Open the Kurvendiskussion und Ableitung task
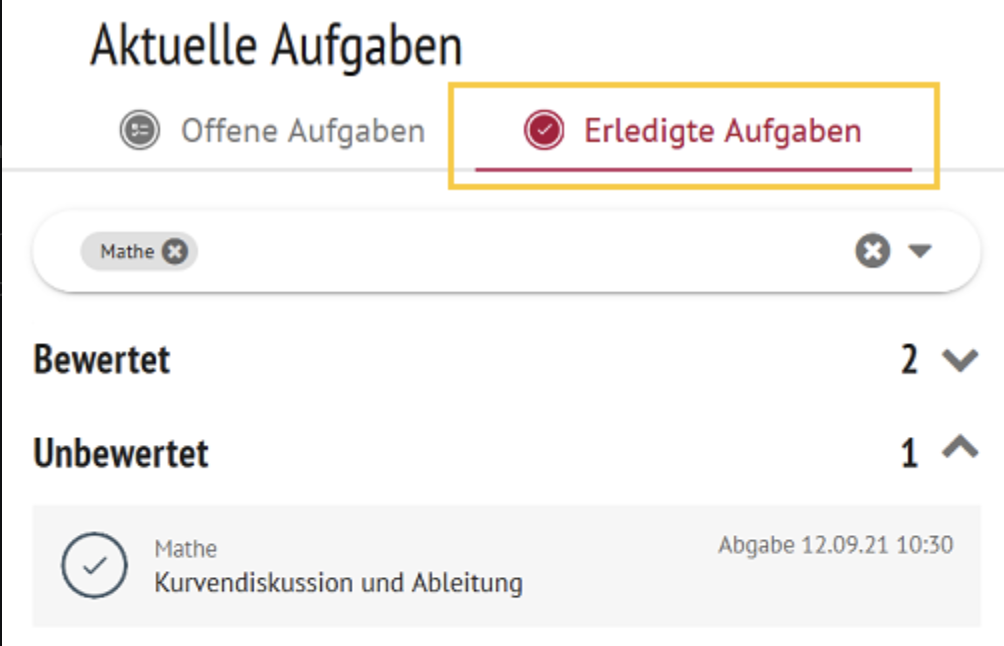The image size is (1004, 646). tap(338, 582)
